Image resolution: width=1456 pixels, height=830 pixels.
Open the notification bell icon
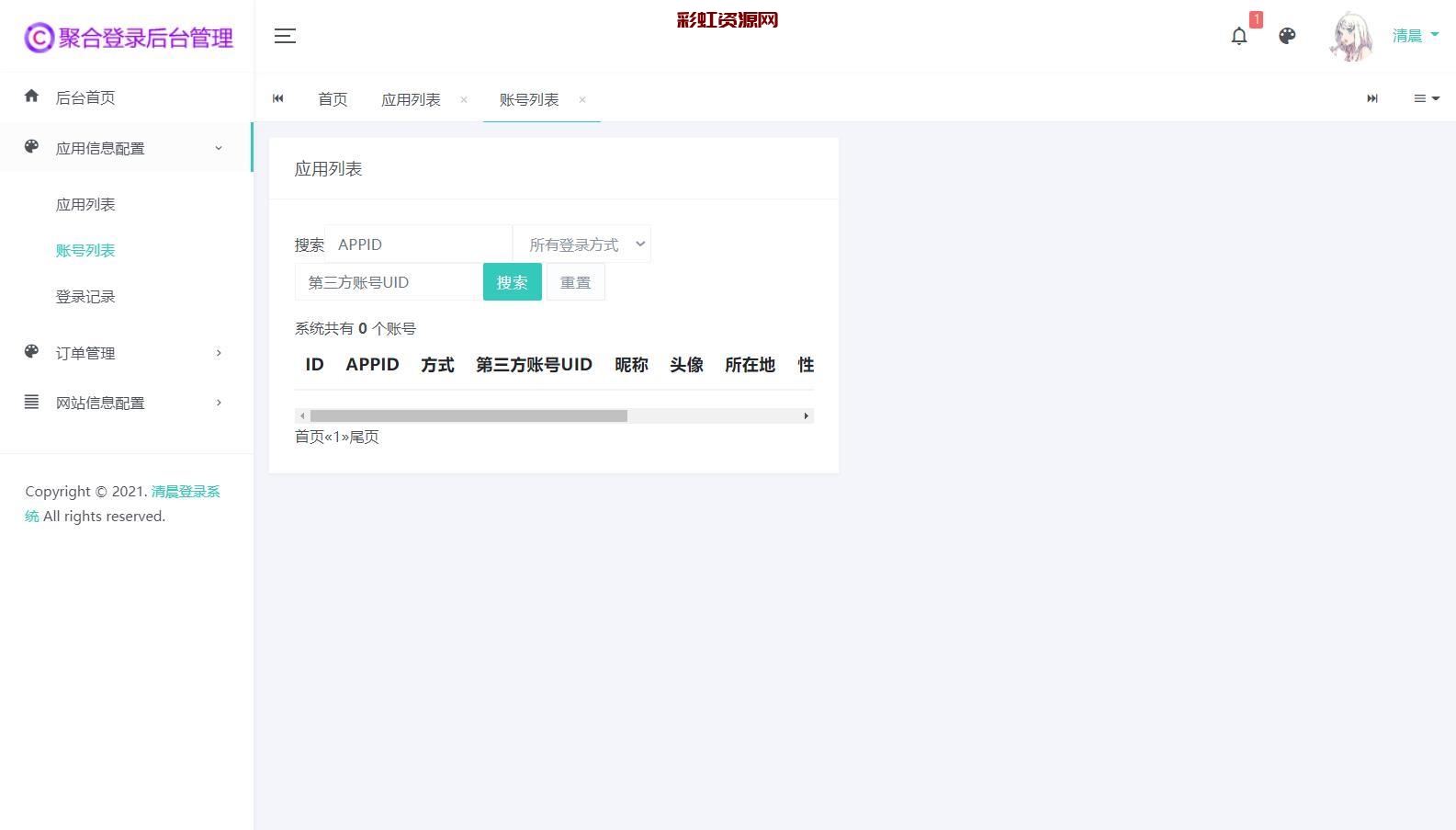click(1238, 36)
